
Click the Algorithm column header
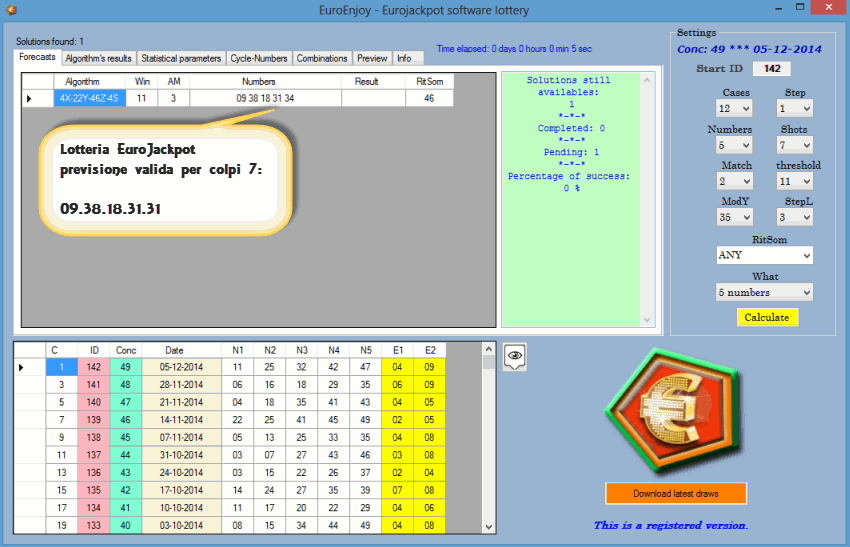89,81
